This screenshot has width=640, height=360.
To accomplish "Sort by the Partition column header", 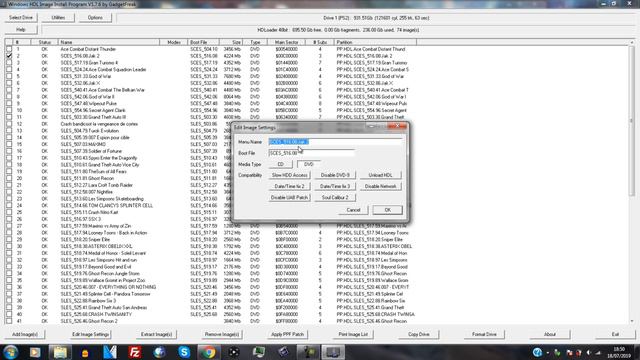I will [x=375, y=42].
